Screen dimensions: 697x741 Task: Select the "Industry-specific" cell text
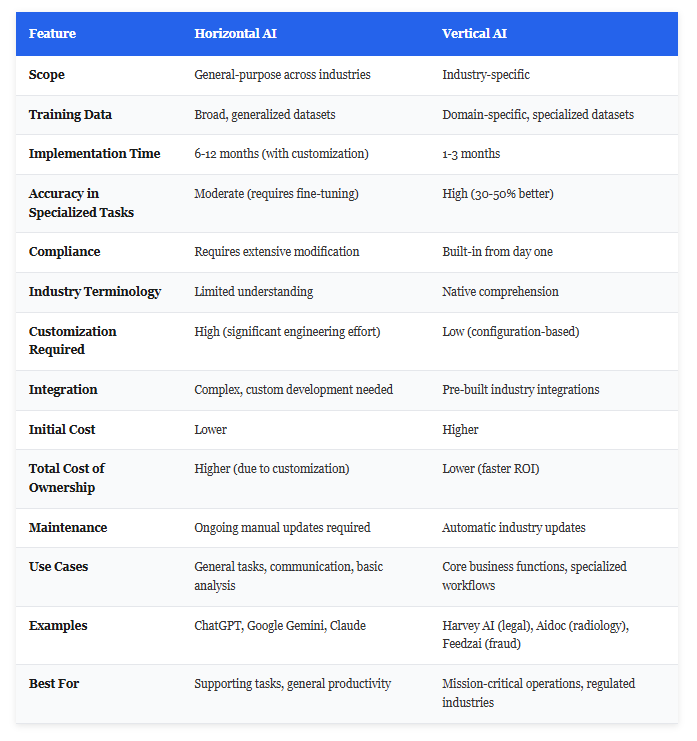[486, 75]
